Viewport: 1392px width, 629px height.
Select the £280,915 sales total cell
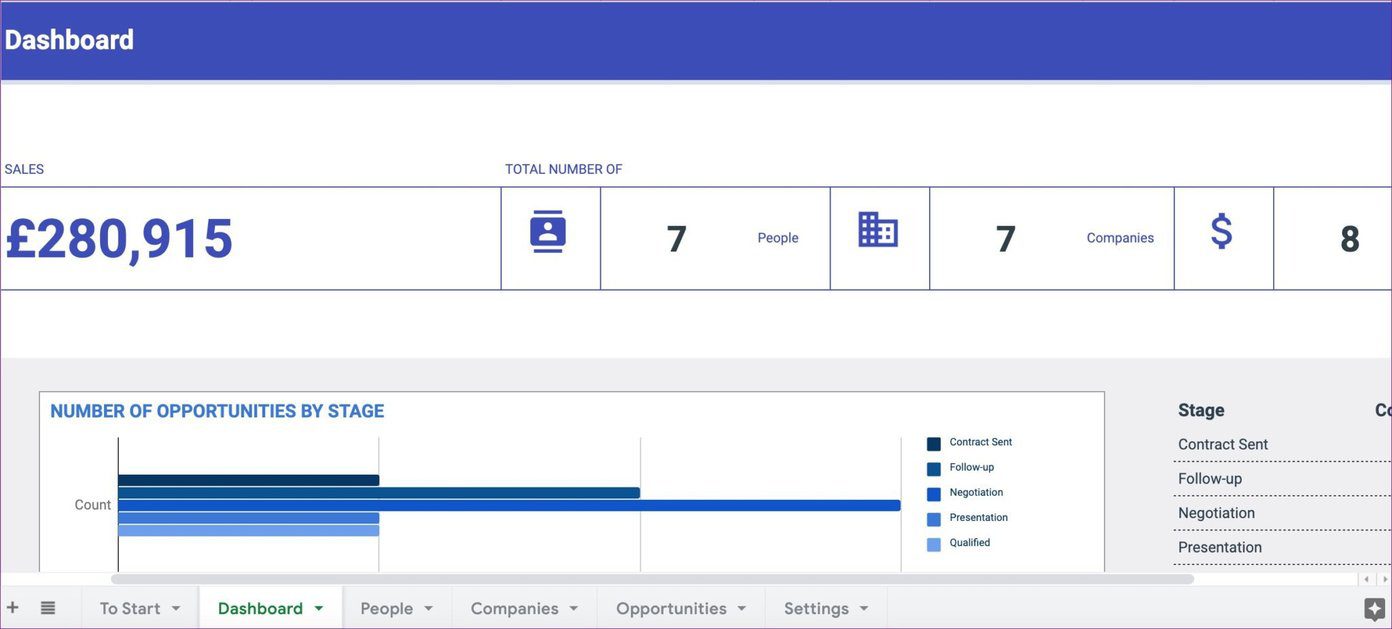[250, 238]
